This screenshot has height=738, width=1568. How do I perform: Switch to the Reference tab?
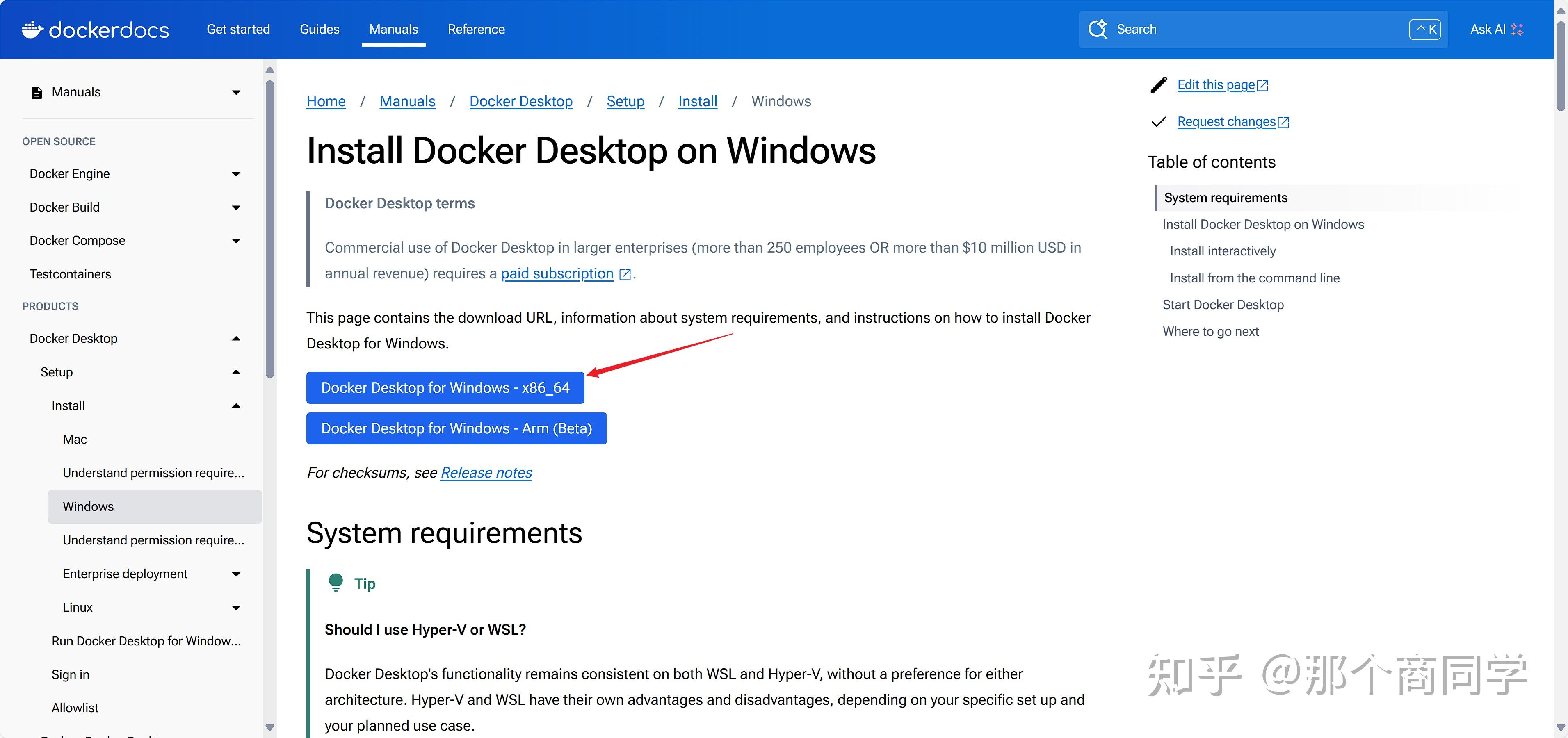pos(476,29)
